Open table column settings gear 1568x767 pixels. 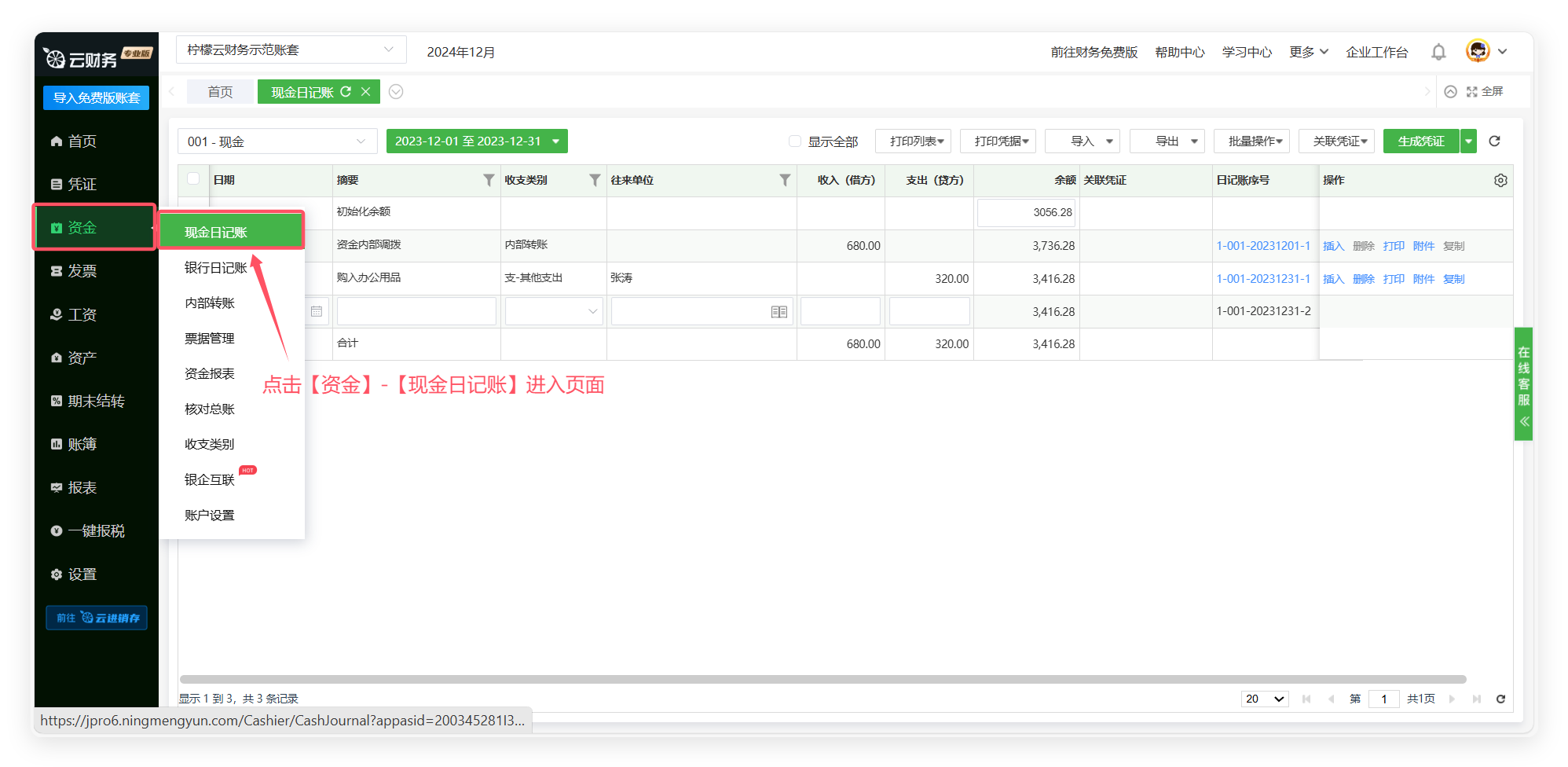click(x=1500, y=181)
